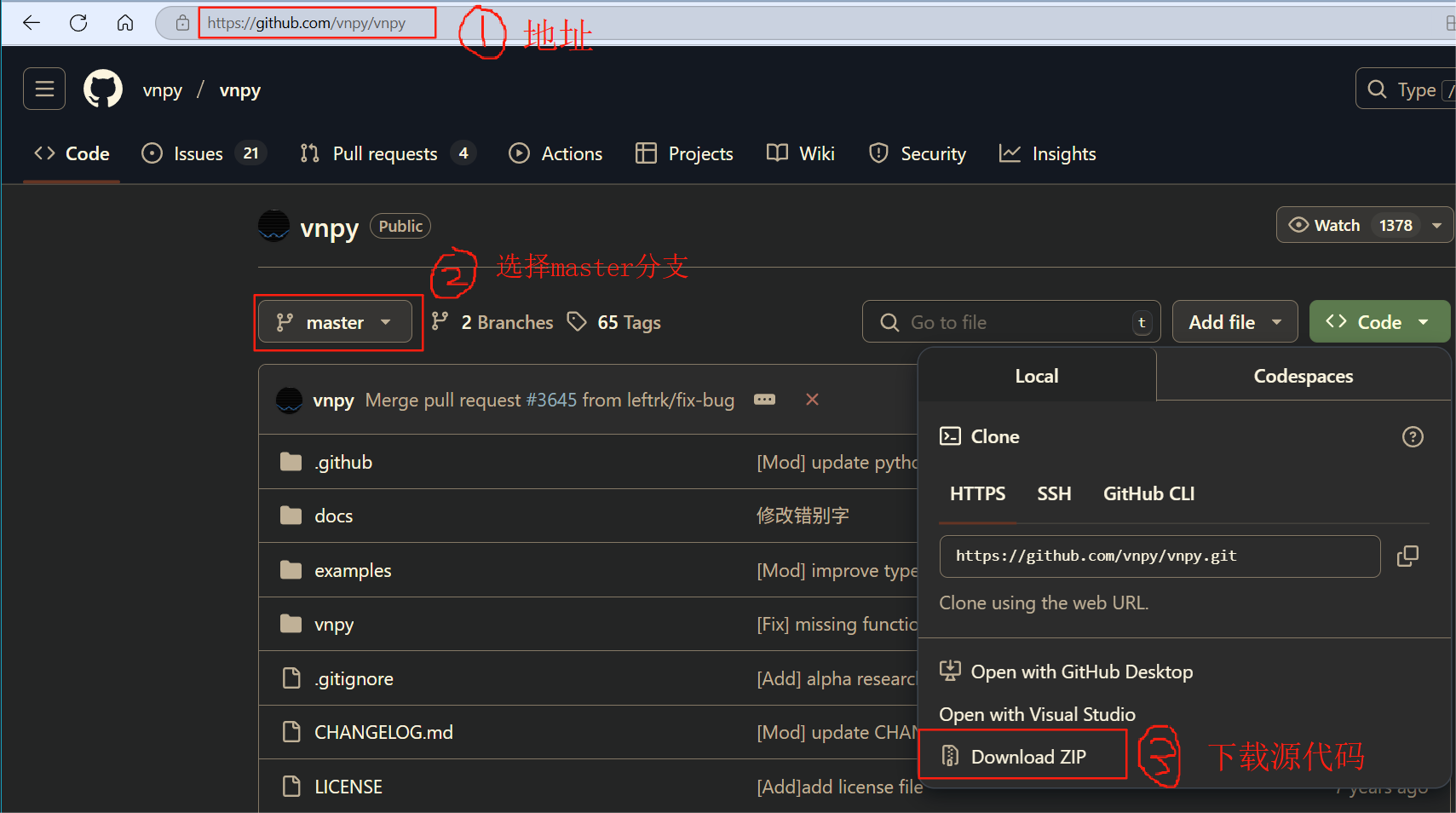
Task: Click the docs folder icon
Action: click(x=291, y=516)
